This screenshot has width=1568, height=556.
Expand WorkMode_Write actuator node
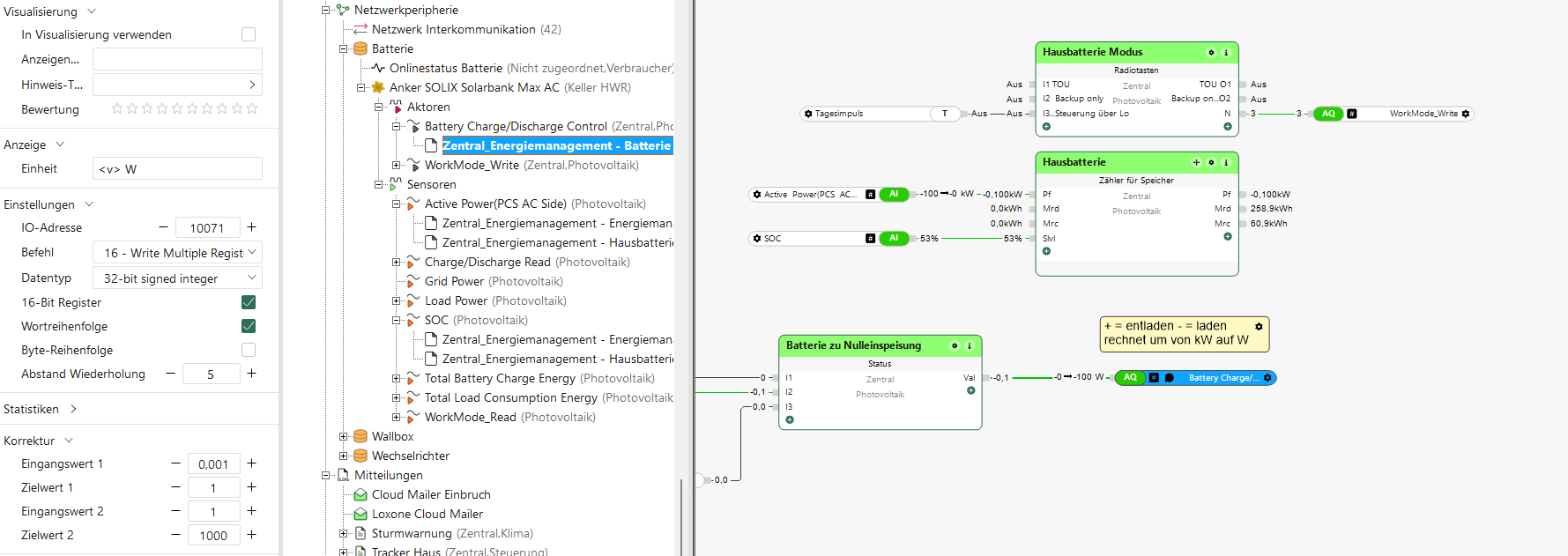pos(396,165)
